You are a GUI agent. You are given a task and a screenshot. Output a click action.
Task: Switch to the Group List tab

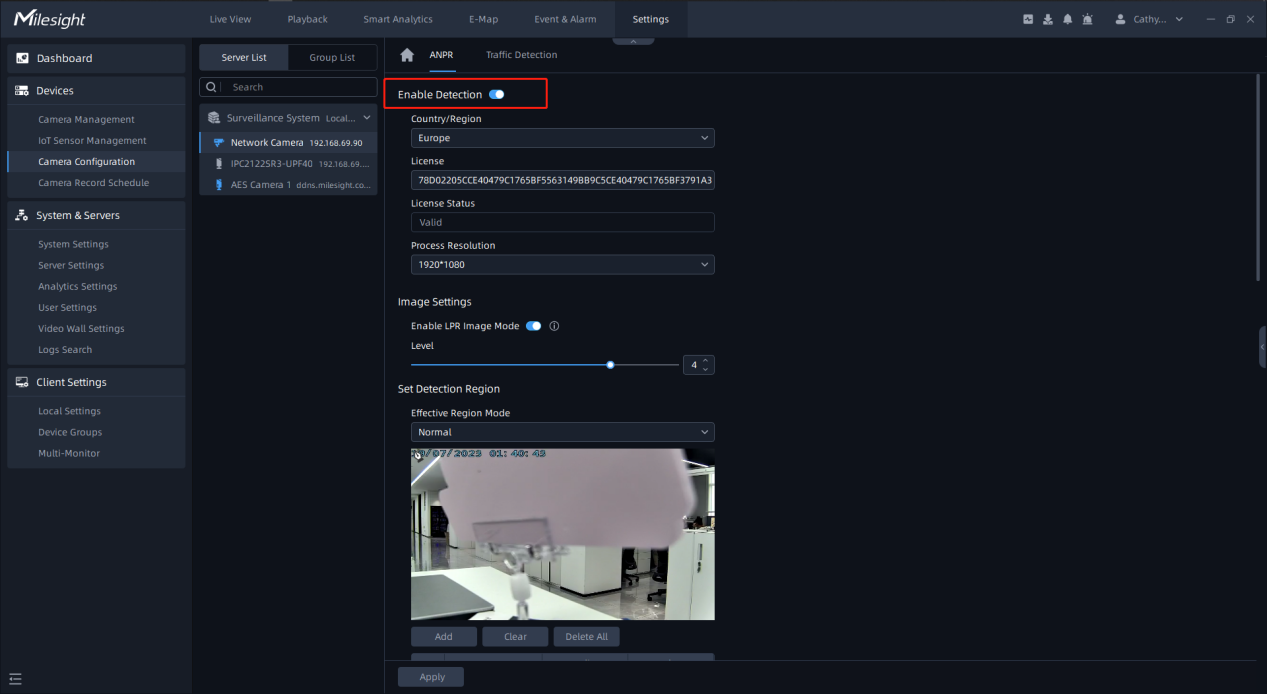point(332,57)
